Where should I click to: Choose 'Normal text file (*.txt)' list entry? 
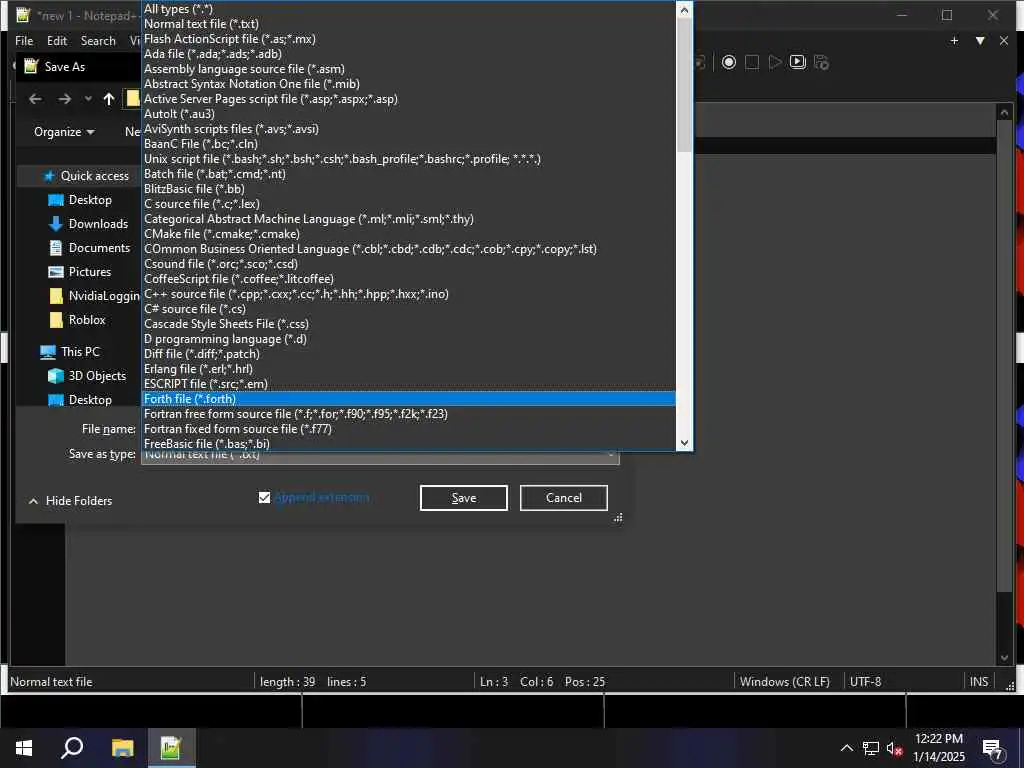pos(409,24)
